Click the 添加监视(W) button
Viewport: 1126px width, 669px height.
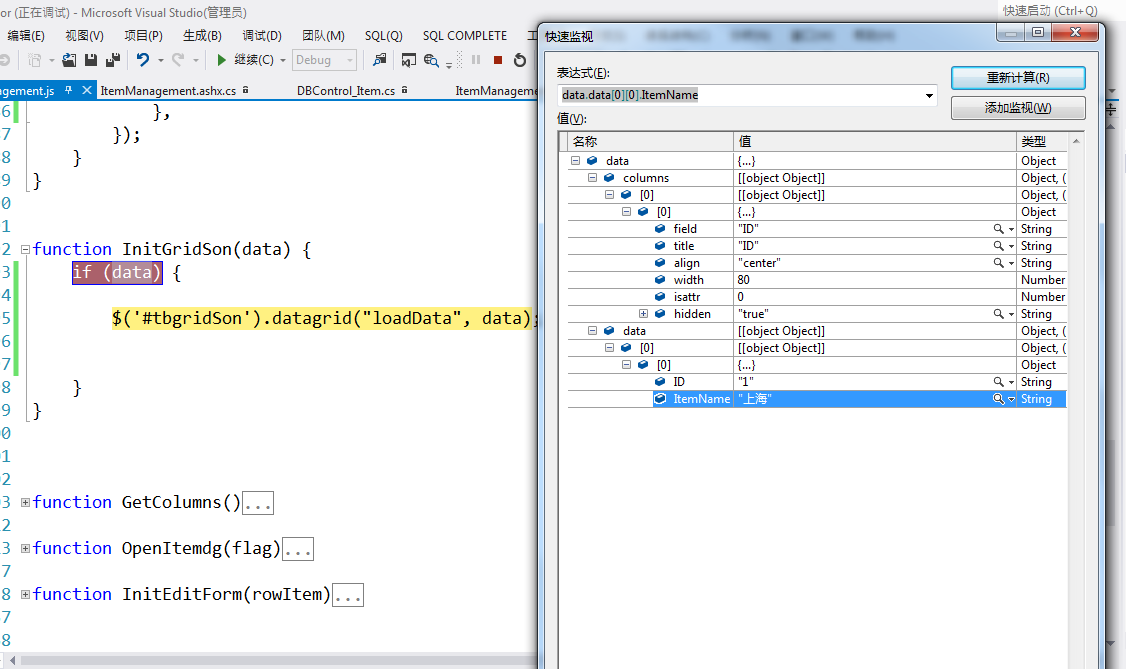(1018, 108)
